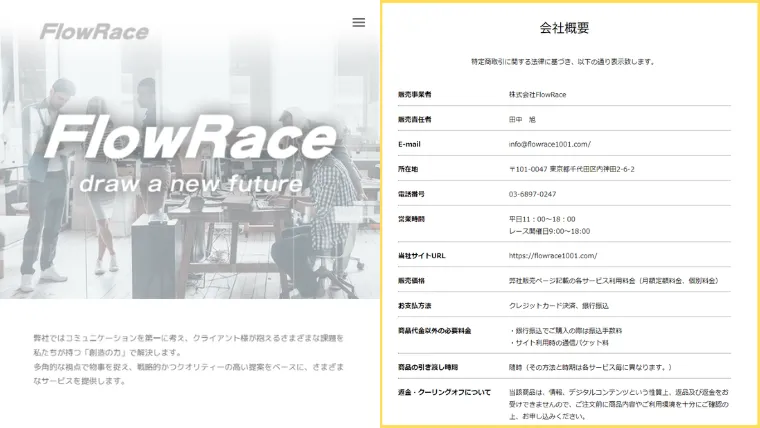Click the 電話番号 row label
The height and width of the screenshot is (428, 760).
click(x=411, y=194)
